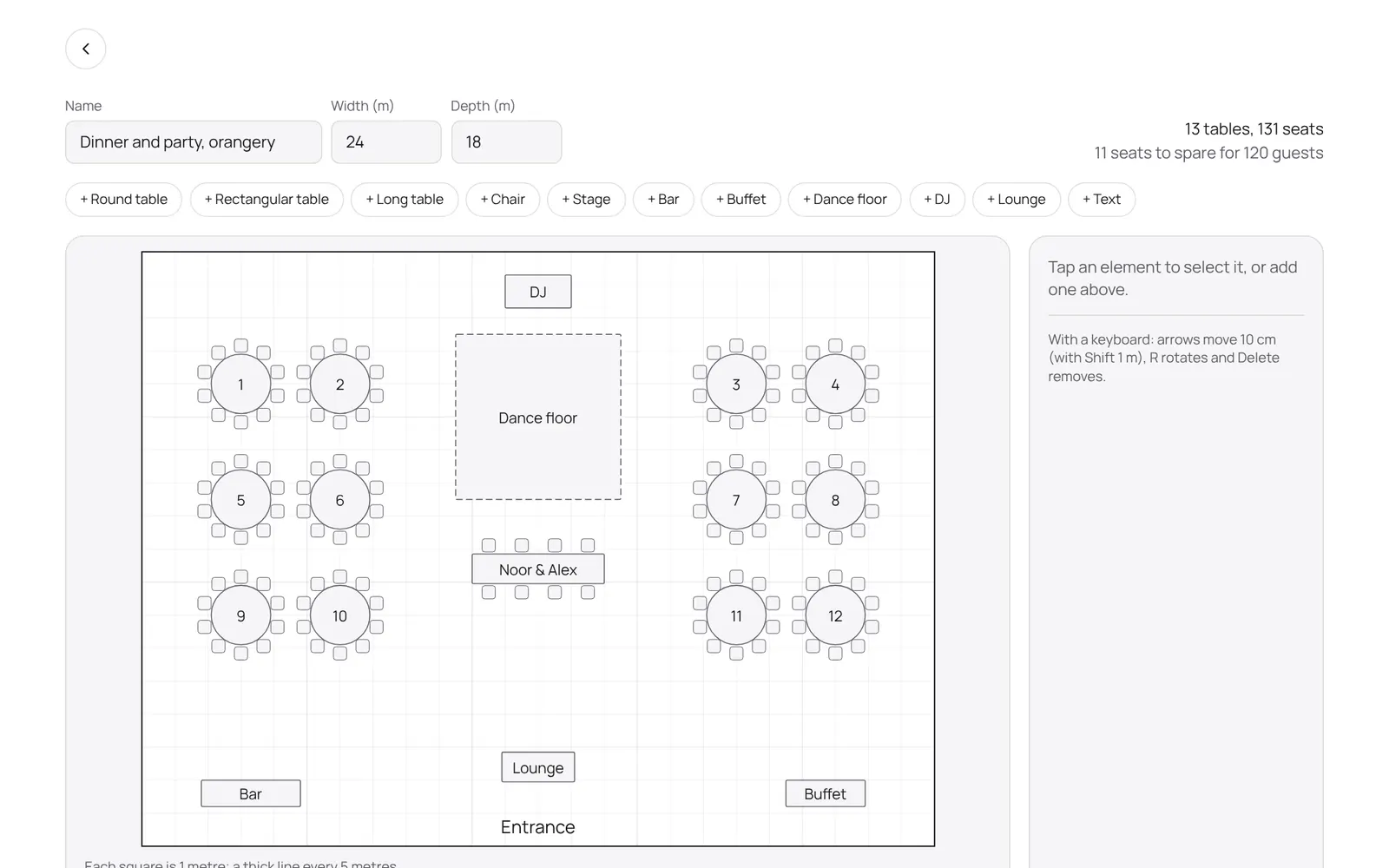Screen dimensions: 1389x868
Task: Click the '13 tables, 131 seats' summary
Action: click(1254, 128)
